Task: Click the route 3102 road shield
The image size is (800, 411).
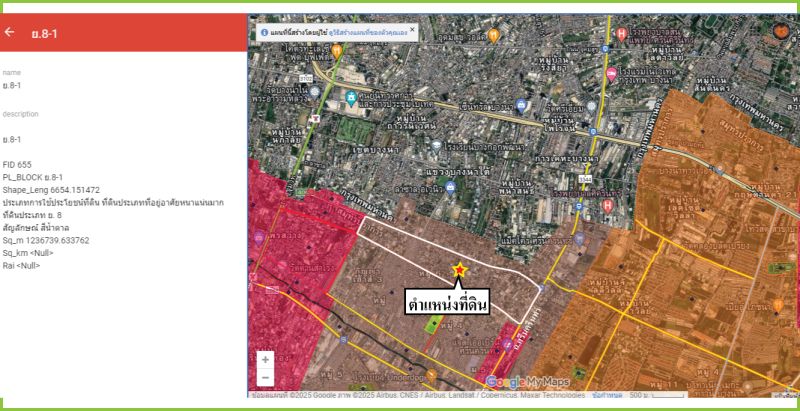Action: (x=306, y=79)
